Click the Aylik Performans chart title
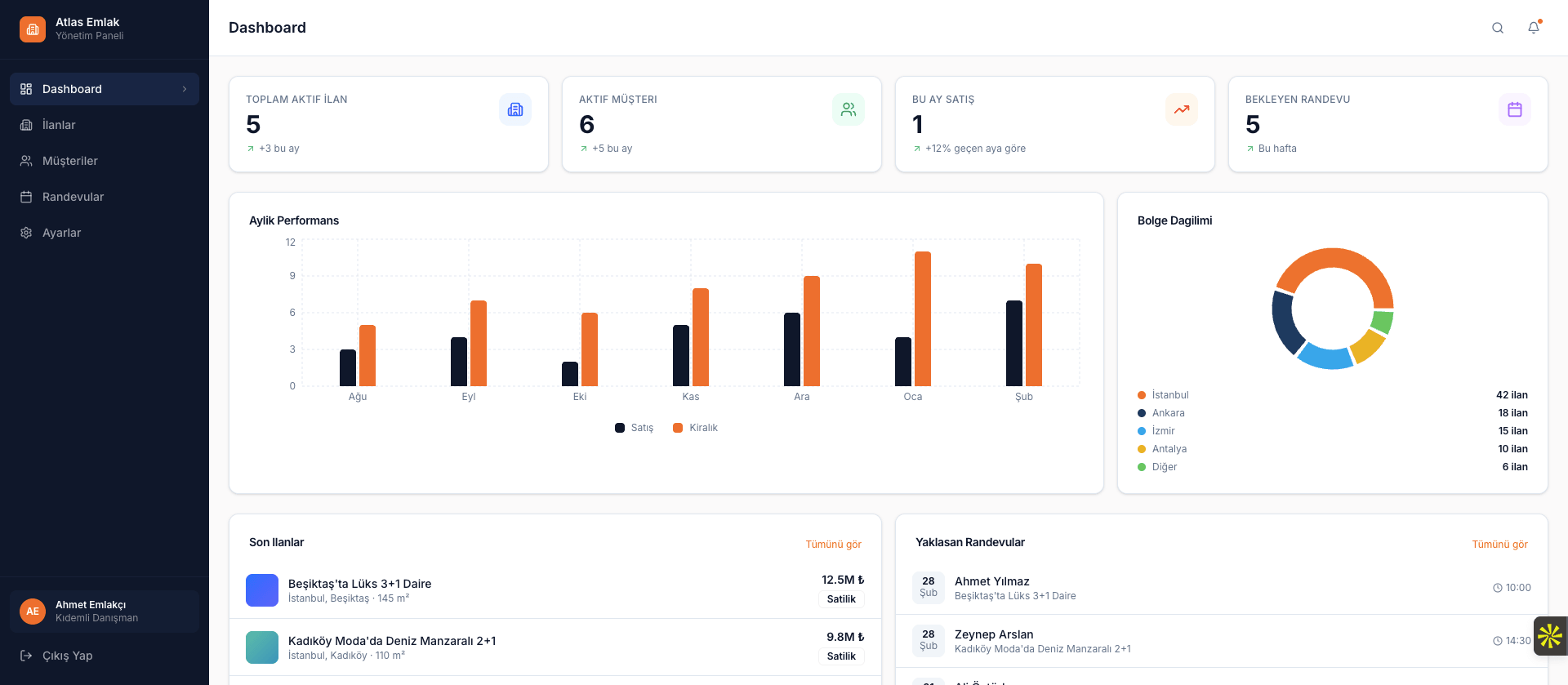This screenshot has width=1568, height=685. pos(294,220)
